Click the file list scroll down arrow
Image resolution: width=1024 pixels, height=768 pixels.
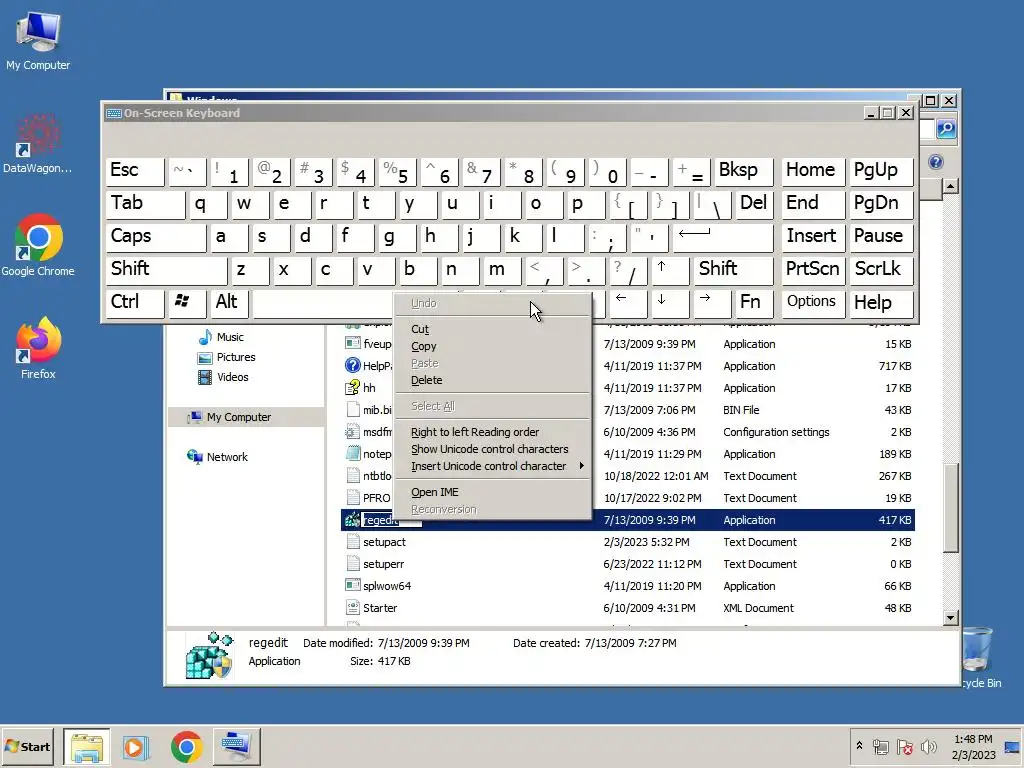tap(950, 617)
